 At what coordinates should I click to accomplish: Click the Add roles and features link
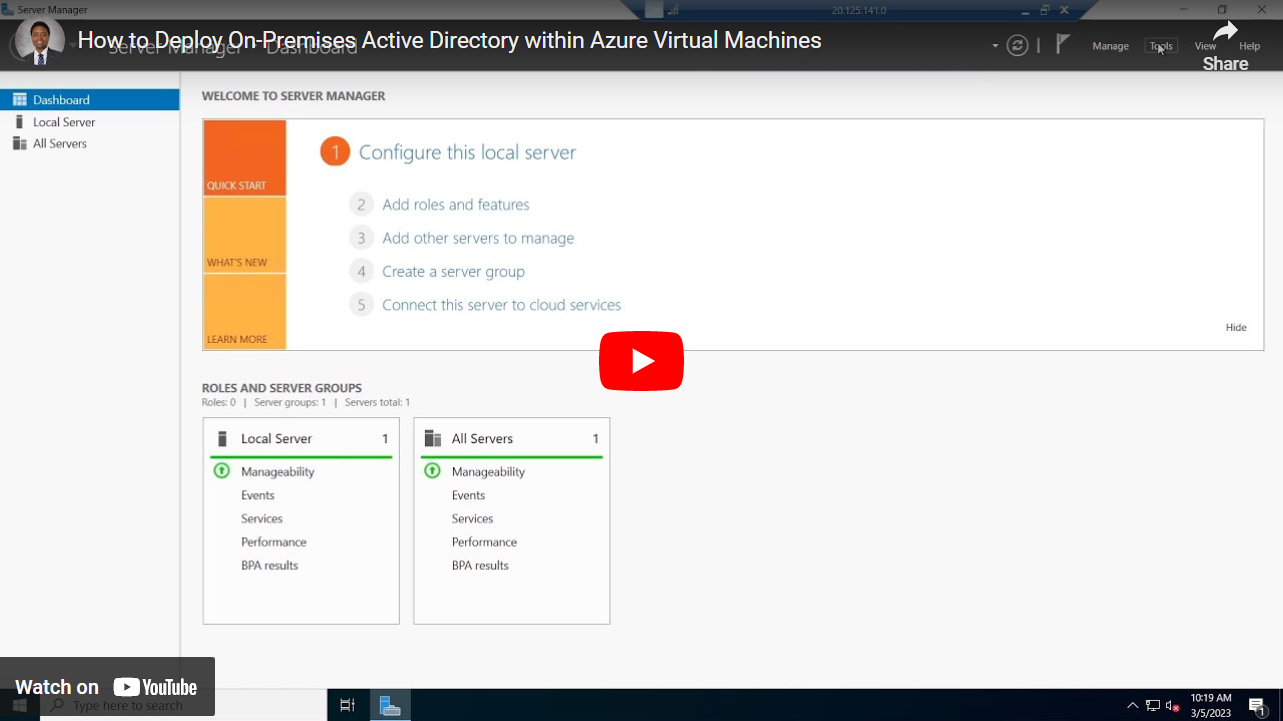tap(455, 204)
